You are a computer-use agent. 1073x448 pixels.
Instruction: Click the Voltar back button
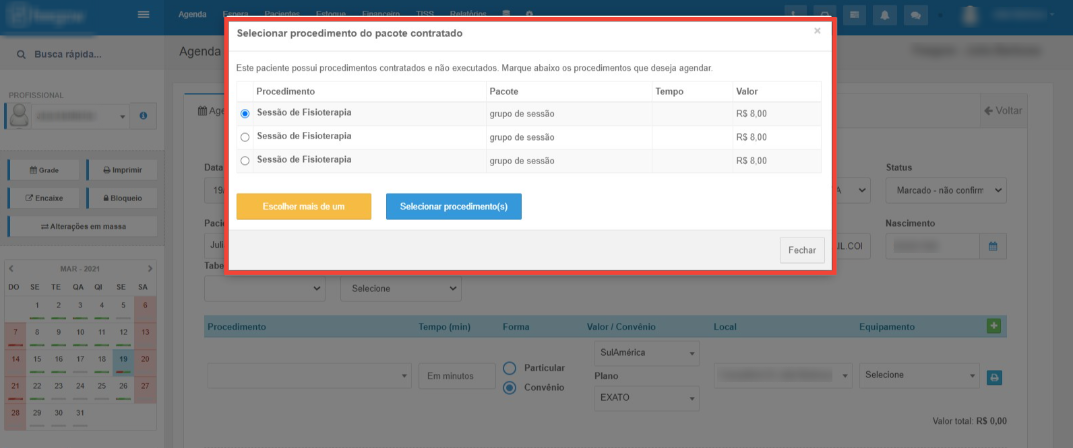[x=1003, y=111]
